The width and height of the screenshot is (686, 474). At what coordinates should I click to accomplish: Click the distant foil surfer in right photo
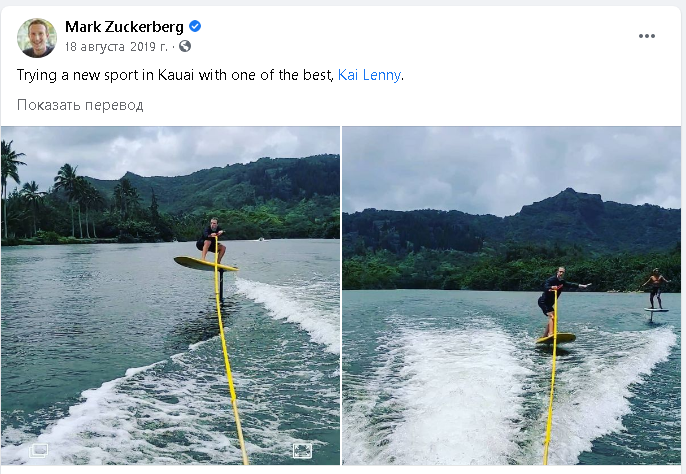(x=653, y=289)
